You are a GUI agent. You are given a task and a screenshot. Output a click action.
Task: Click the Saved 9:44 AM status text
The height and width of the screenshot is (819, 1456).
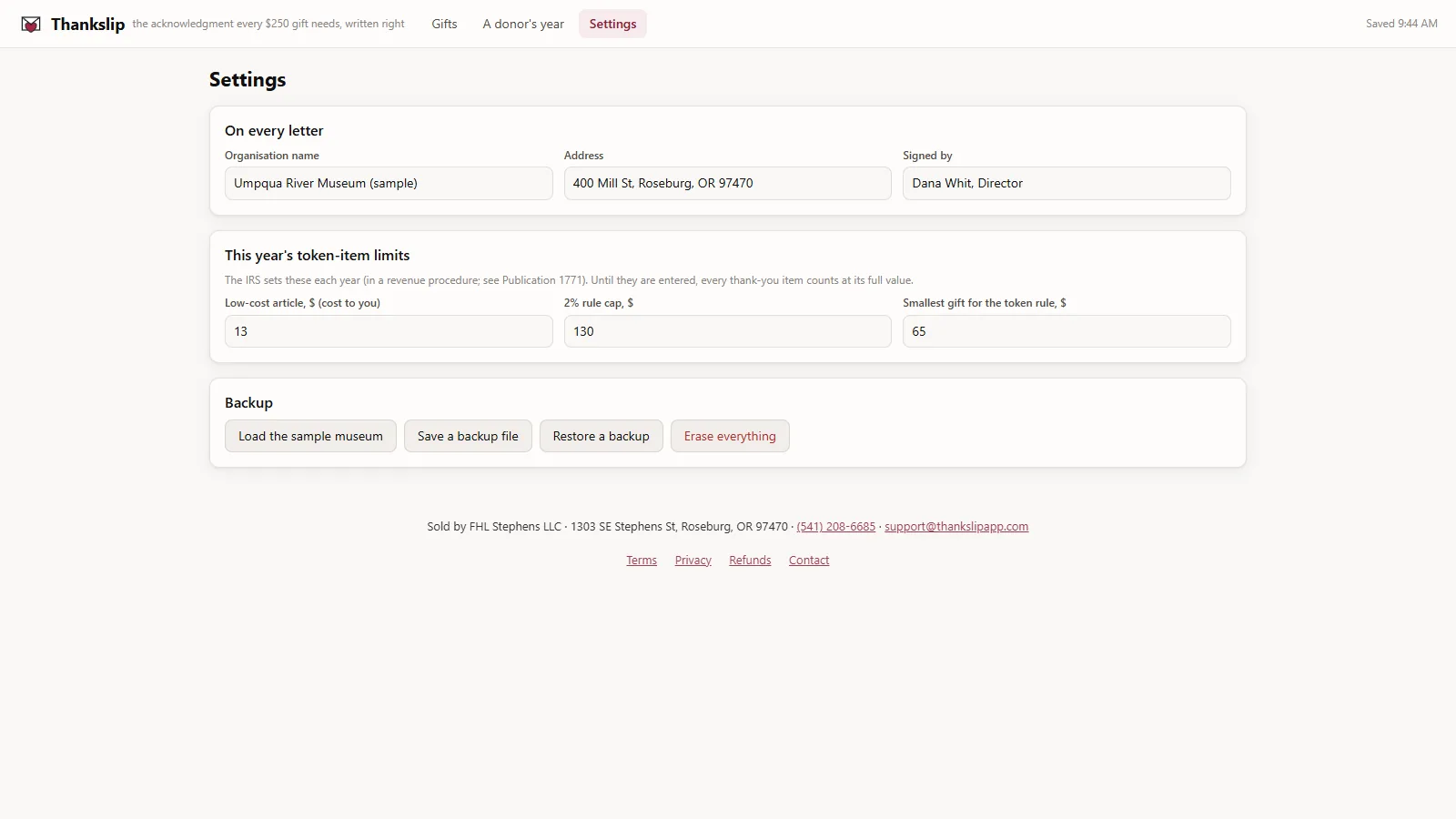pos(1401,24)
